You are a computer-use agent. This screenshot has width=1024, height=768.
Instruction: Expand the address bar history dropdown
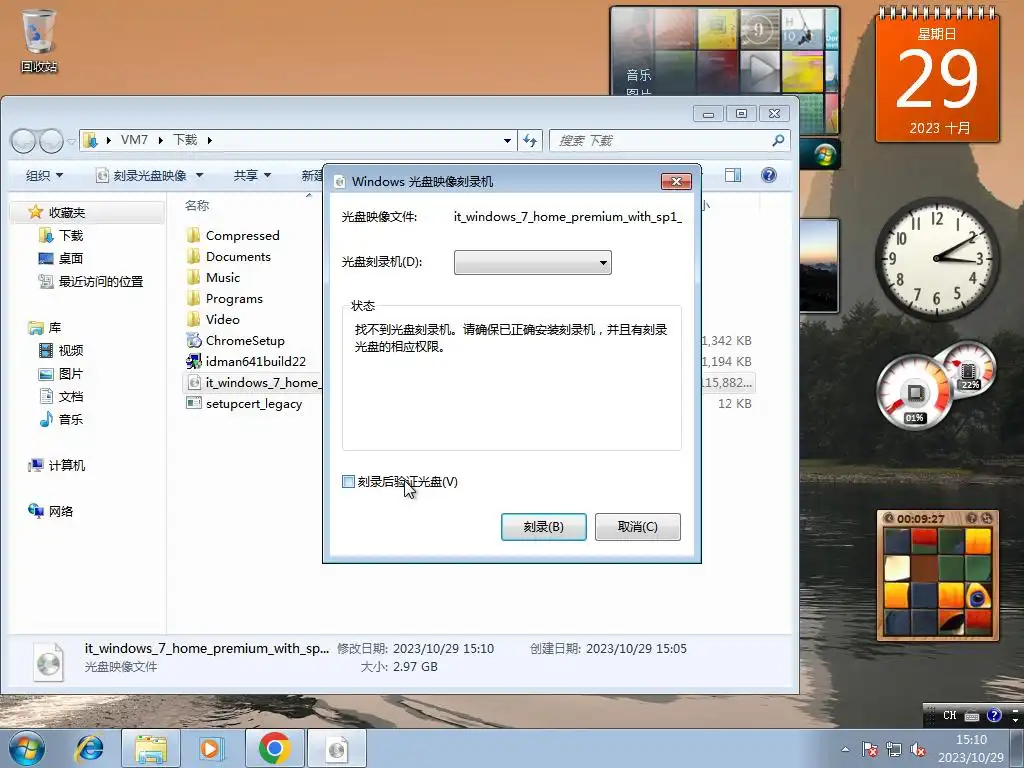[507, 140]
